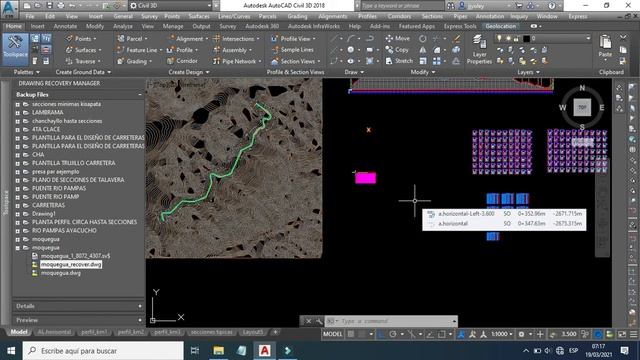Toggle hardware acceleration blue circle icon
This screenshot has width=640, height=360.
click(598, 334)
